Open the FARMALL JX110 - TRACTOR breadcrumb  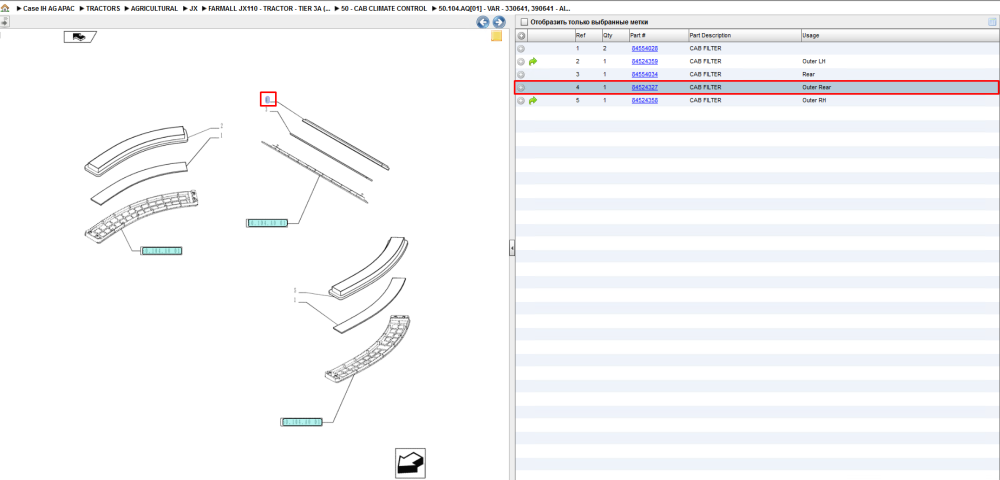click(269, 9)
